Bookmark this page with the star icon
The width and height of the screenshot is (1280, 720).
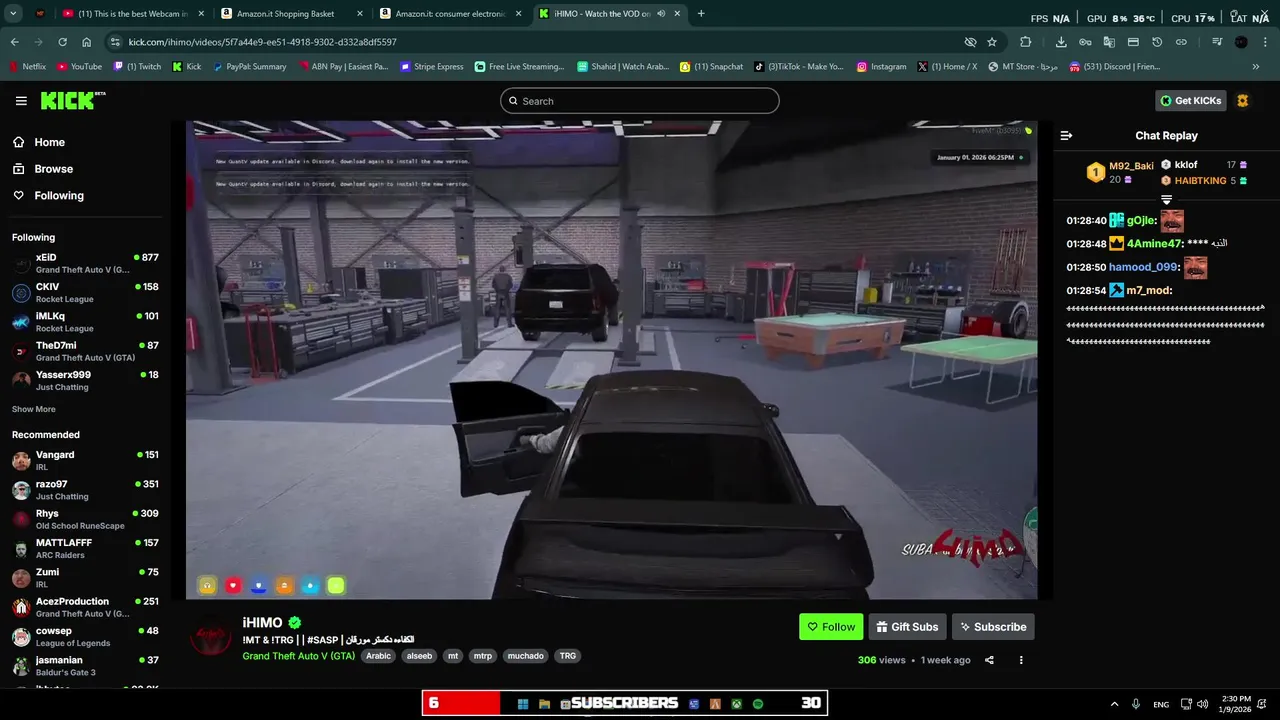click(992, 42)
